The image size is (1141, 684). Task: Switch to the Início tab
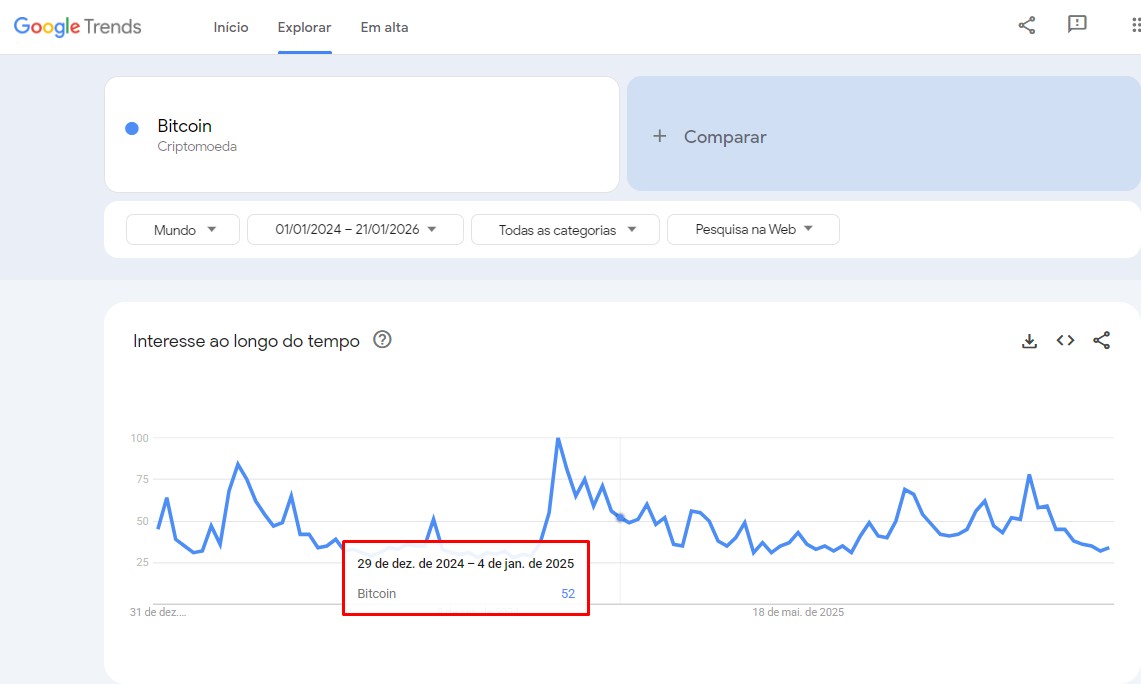pyautogui.click(x=231, y=27)
